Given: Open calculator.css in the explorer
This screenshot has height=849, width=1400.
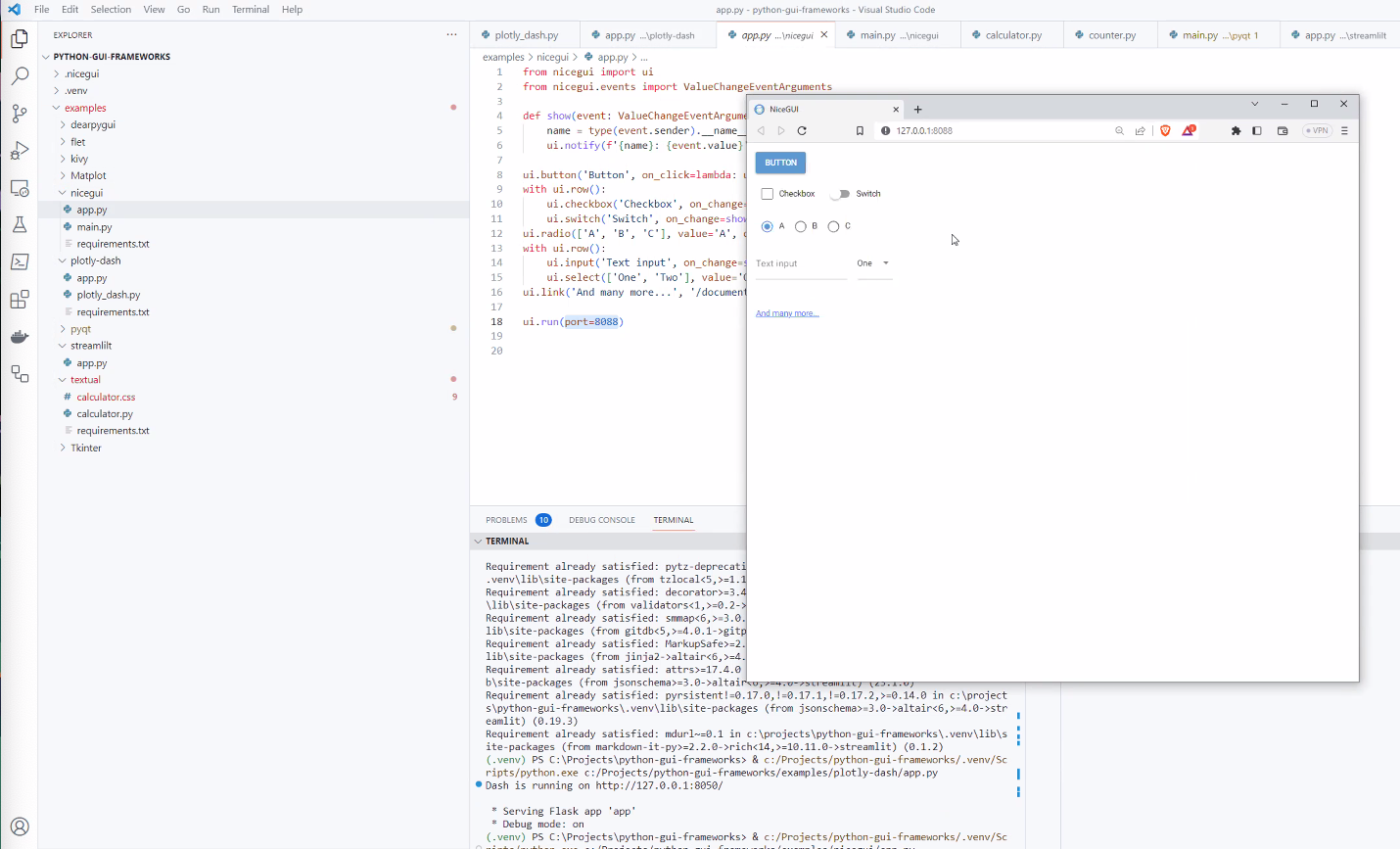Looking at the screenshot, I should pyautogui.click(x=106, y=397).
